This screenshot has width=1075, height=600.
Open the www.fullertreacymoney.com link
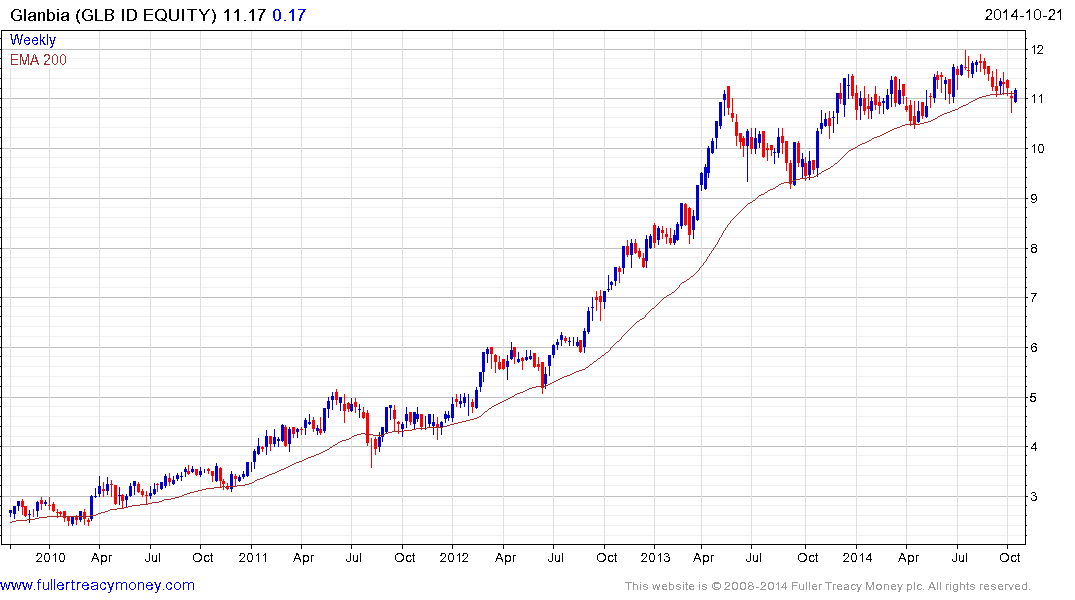click(x=97, y=586)
